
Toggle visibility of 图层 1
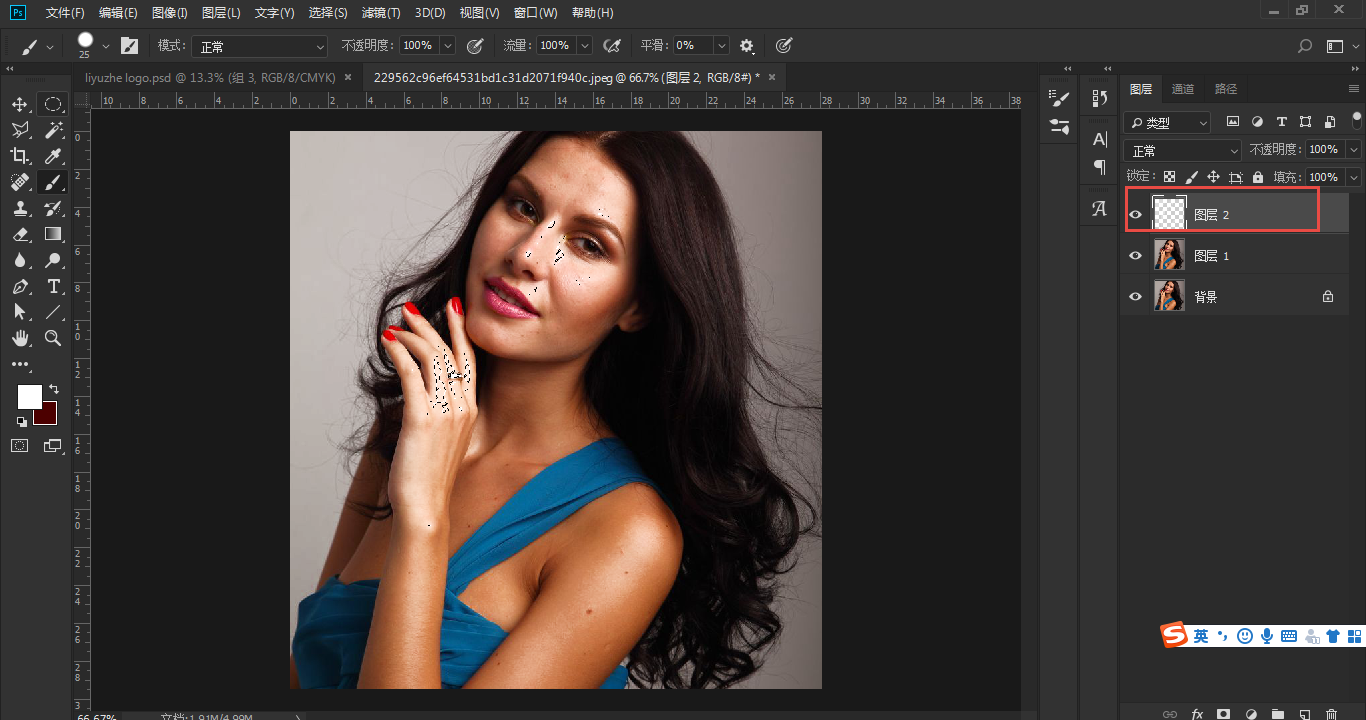click(1135, 256)
